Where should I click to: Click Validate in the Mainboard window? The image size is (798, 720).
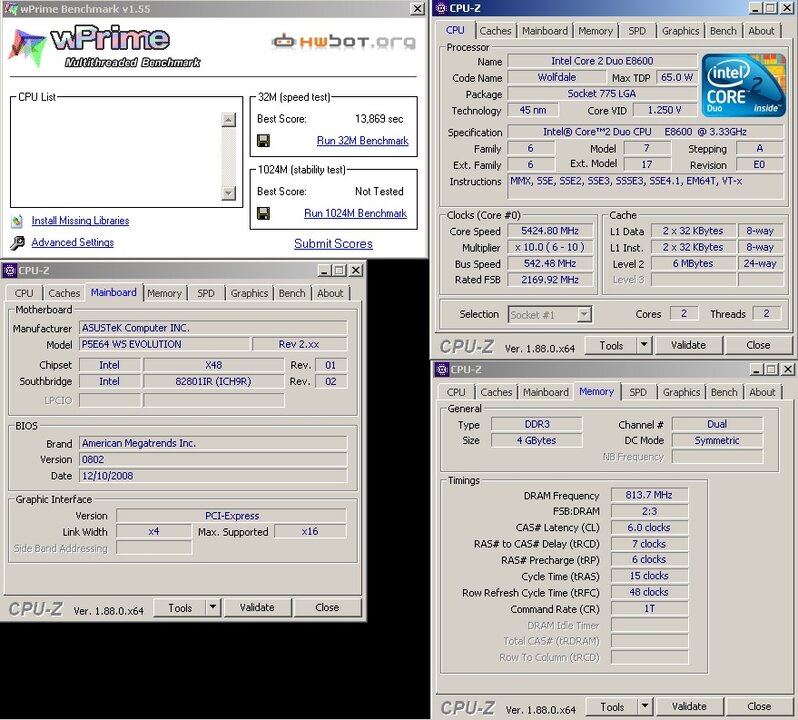257,608
